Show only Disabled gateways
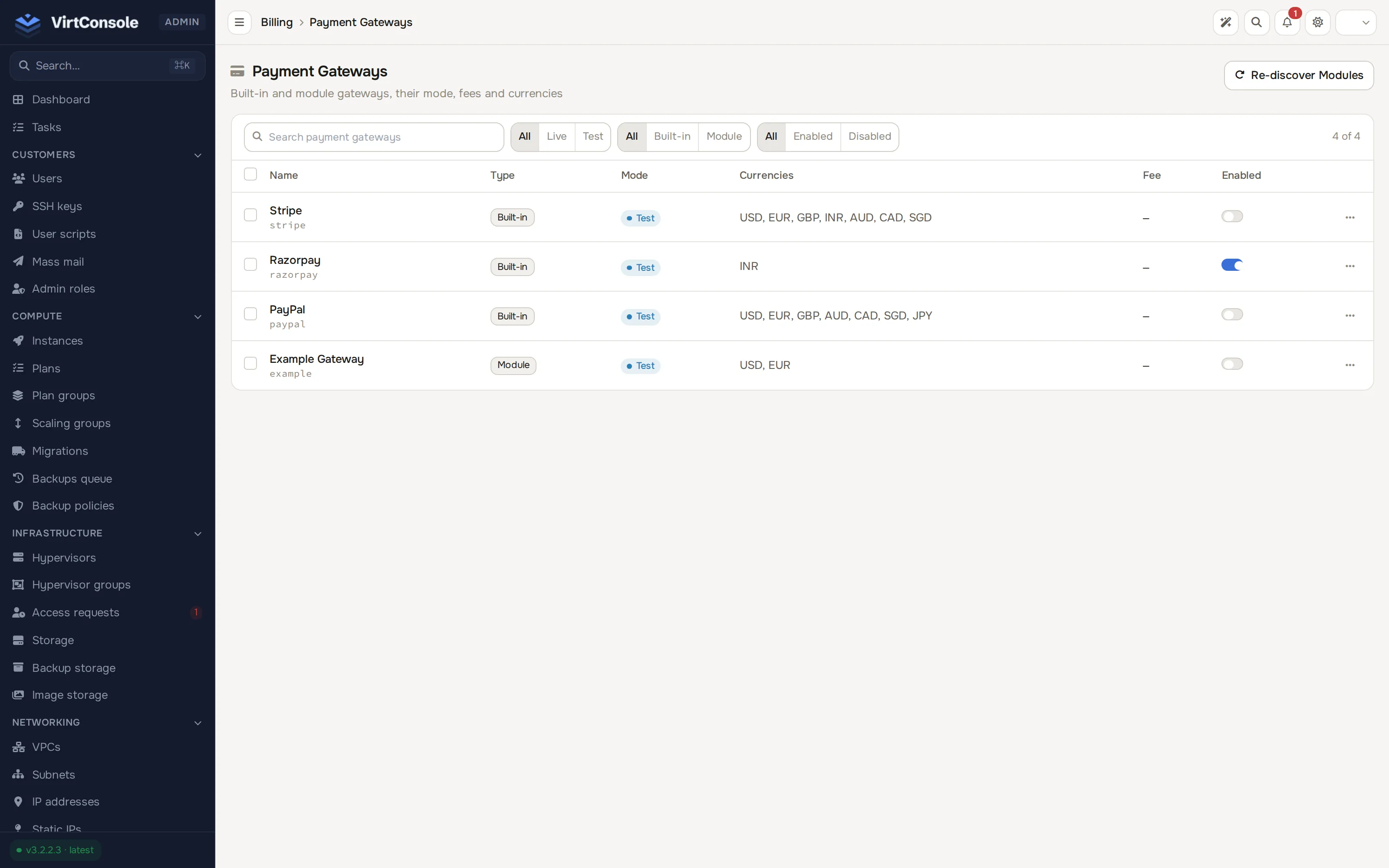 (869, 137)
